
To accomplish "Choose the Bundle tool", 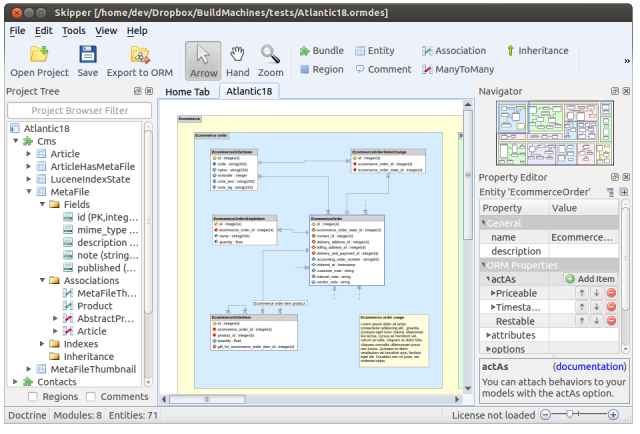I will coord(321,50).
